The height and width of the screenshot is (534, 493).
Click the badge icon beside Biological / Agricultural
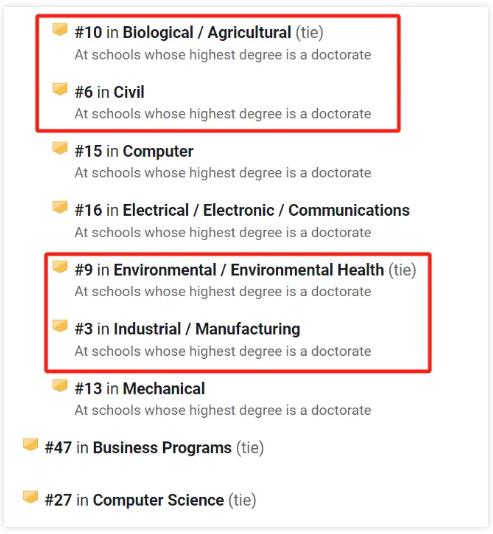pos(60,30)
